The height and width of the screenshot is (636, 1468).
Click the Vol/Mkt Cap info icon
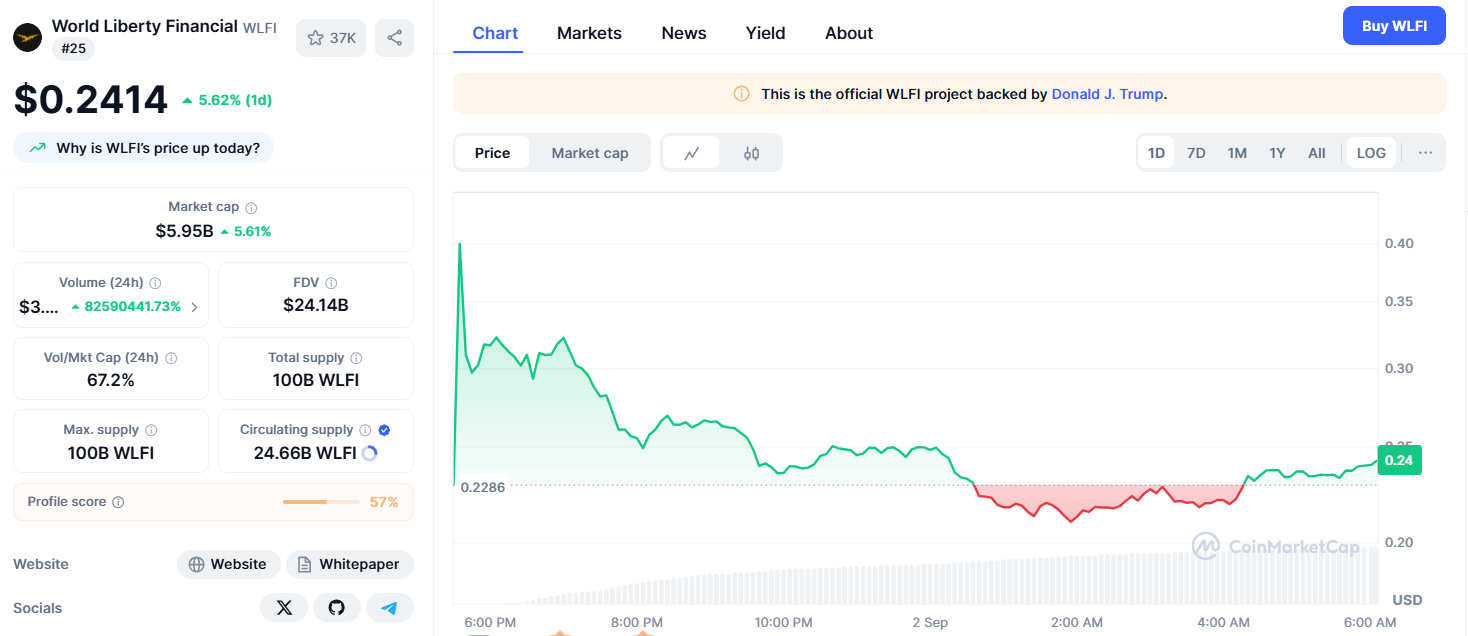[171, 357]
